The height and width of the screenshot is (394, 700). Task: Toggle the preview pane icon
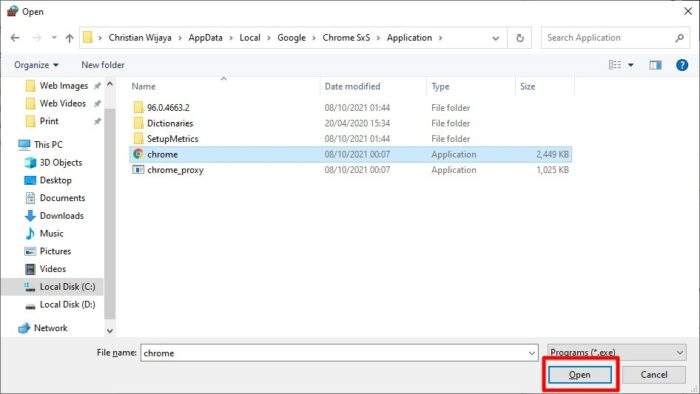pyautogui.click(x=655, y=65)
